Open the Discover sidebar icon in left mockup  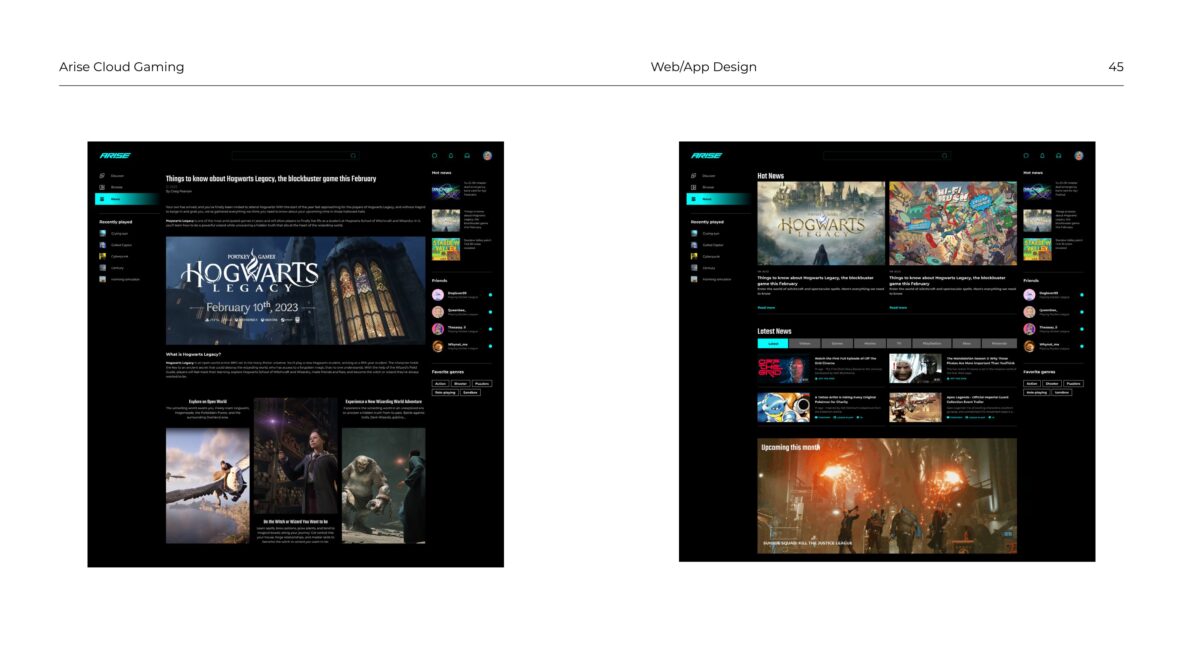(103, 176)
